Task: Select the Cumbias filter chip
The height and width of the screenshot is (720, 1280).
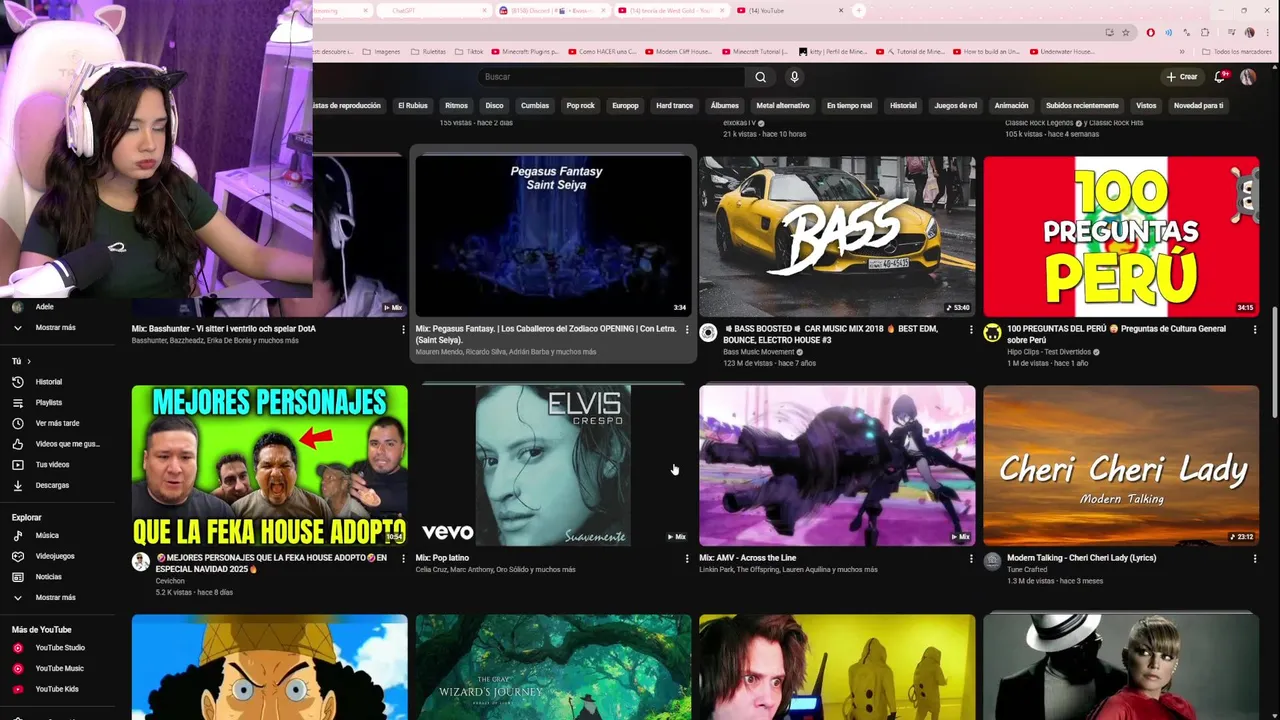Action: [x=535, y=105]
